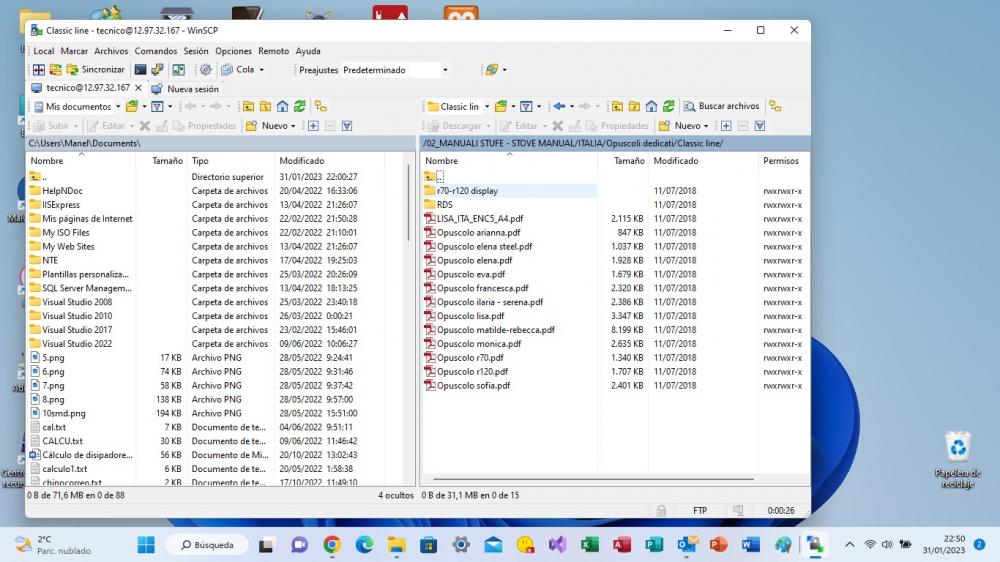Screen dimensions: 1000x562
Task: Open session in PuTTY icon
Action: coord(157,70)
